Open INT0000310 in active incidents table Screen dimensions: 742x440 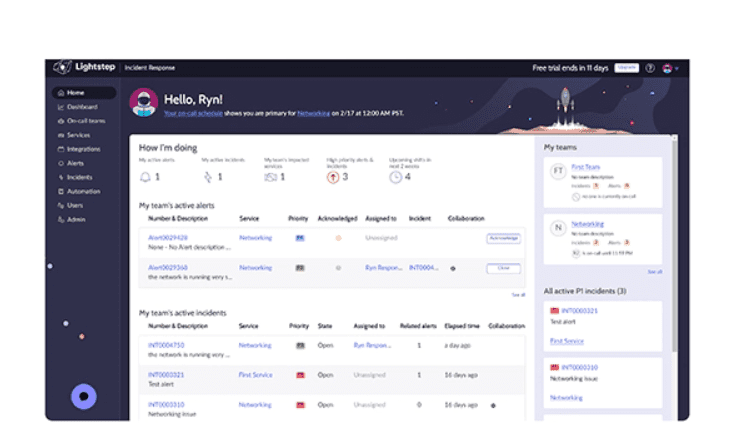tap(166, 405)
